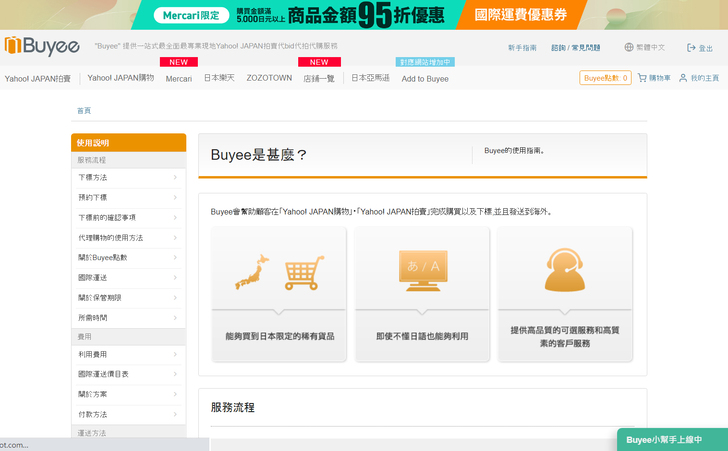Click the 新手指南 link

click(522, 47)
